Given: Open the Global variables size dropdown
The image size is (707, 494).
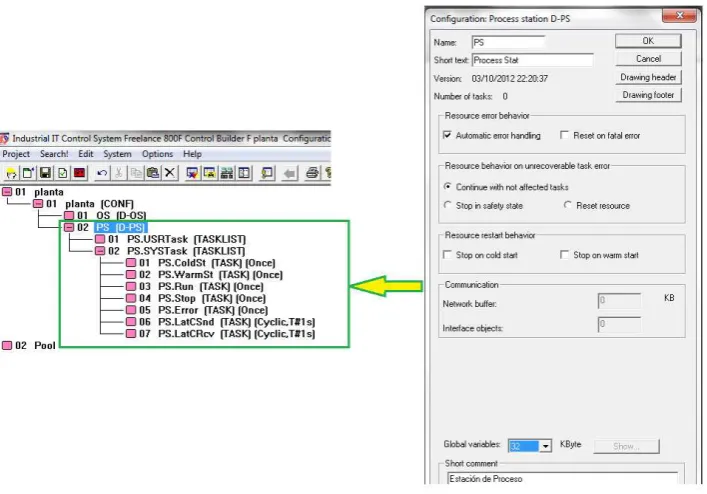Looking at the screenshot, I should point(545,446).
